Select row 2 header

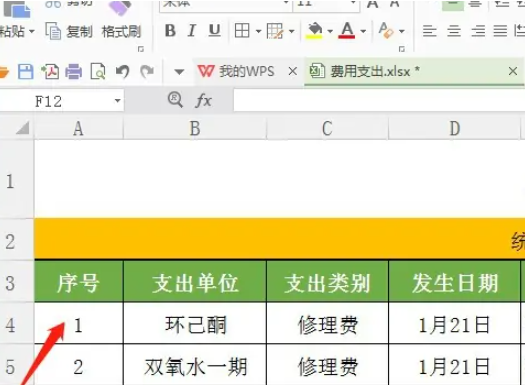point(17,239)
